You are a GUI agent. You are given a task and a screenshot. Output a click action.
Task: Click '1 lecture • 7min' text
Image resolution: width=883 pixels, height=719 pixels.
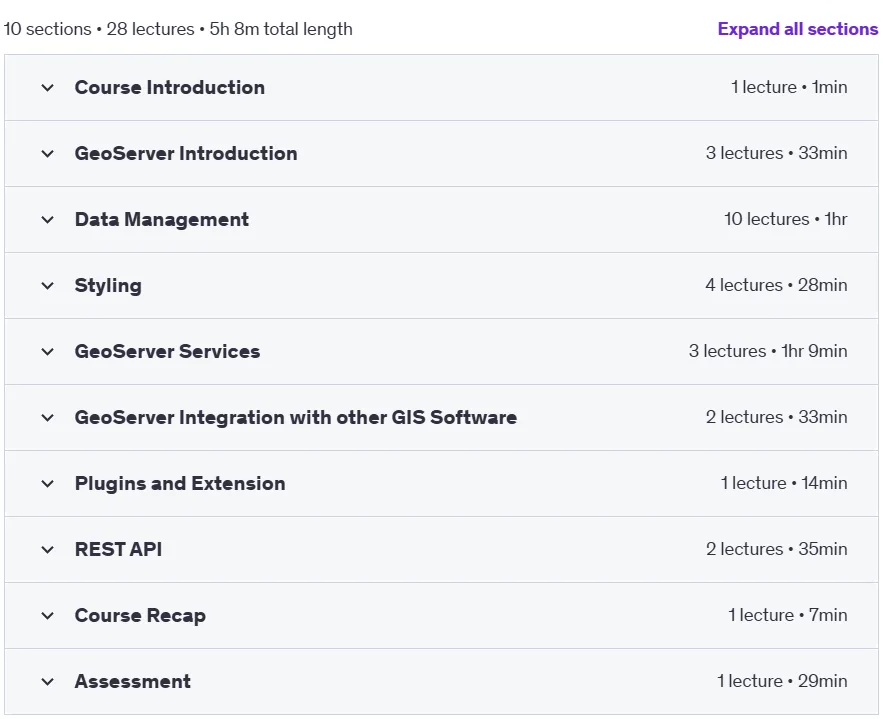(788, 615)
